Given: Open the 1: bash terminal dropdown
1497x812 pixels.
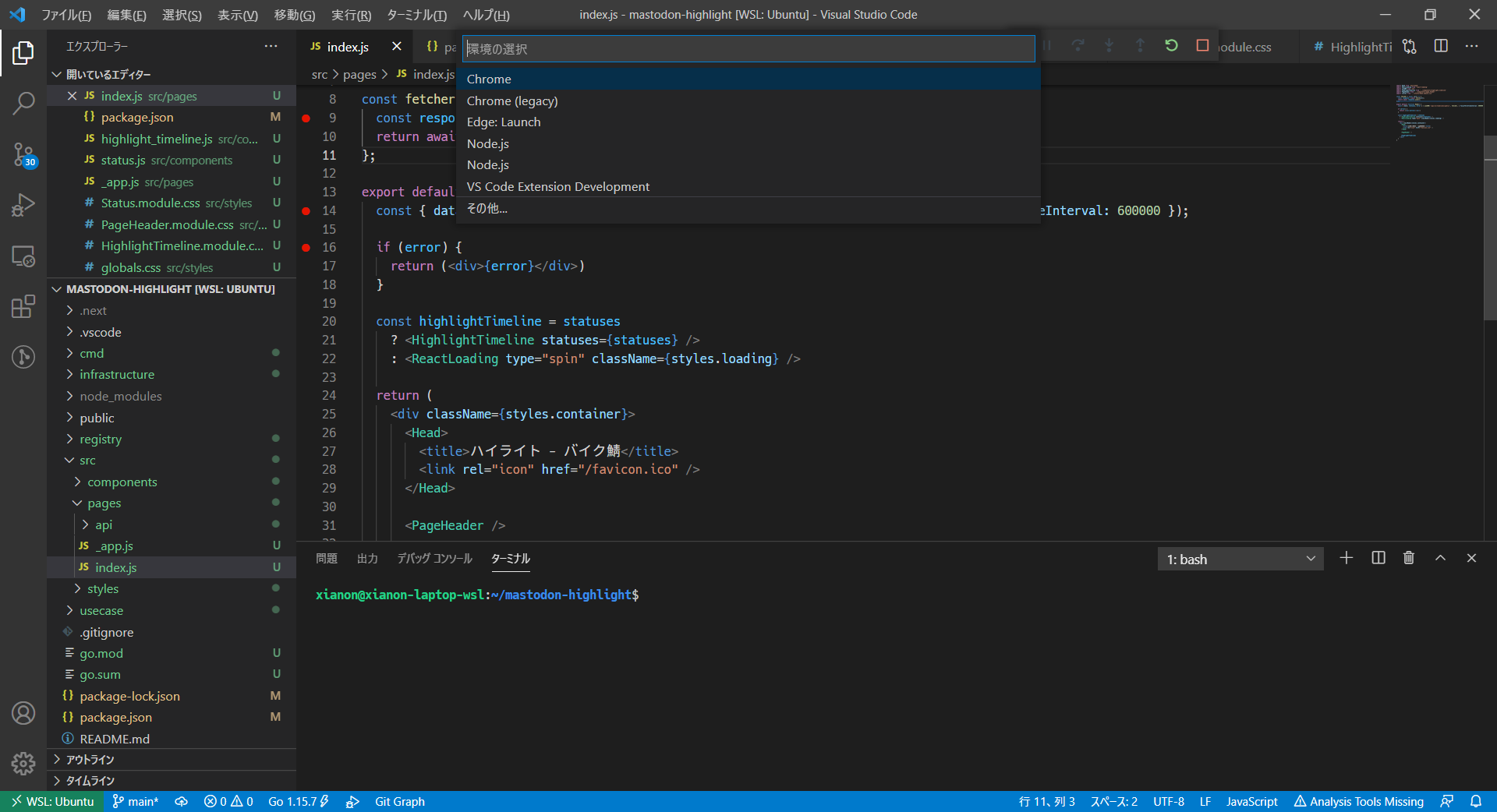Looking at the screenshot, I should tap(1240, 559).
